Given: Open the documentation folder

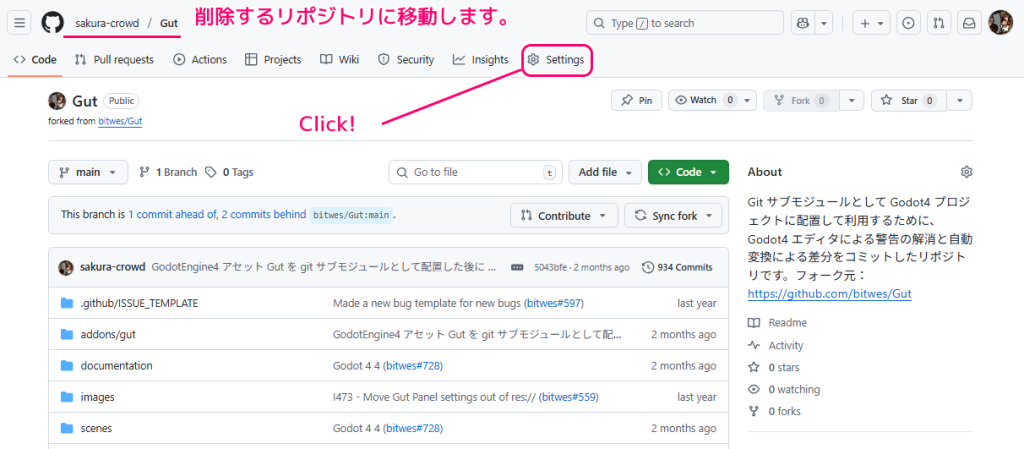Looking at the screenshot, I should click(116, 365).
